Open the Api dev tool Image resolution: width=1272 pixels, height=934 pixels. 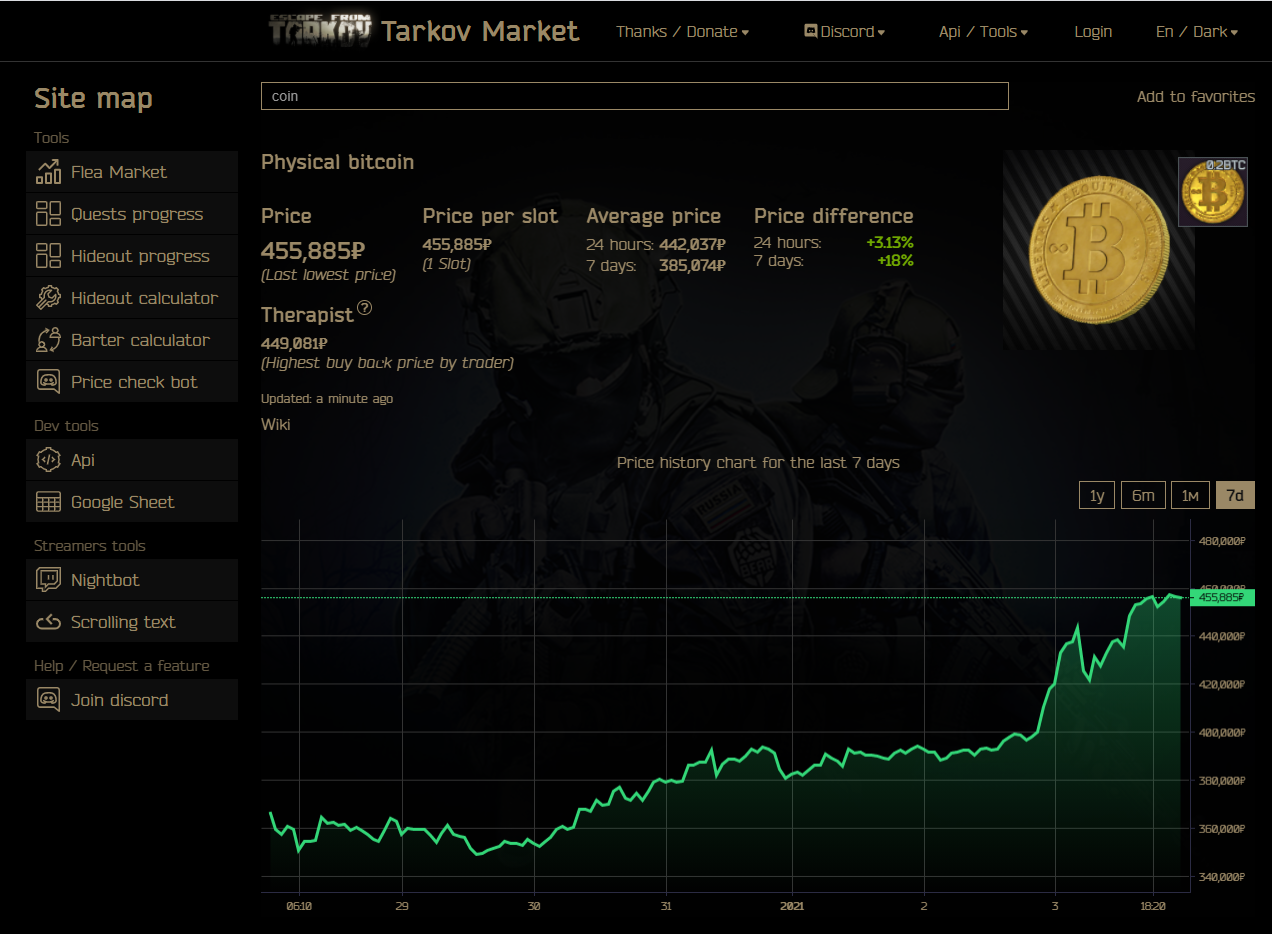point(132,460)
